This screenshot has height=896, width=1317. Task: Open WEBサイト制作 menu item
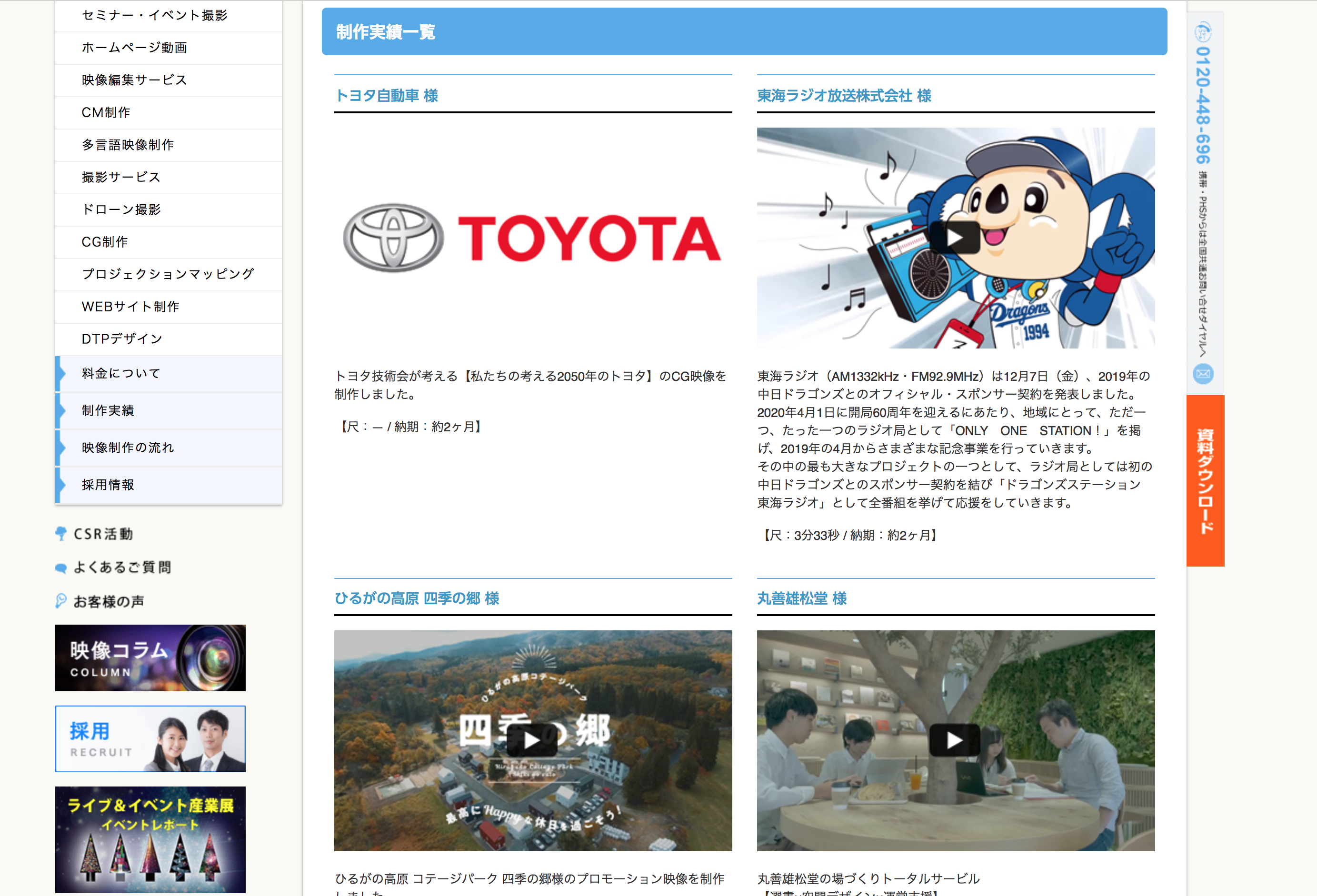[168, 307]
